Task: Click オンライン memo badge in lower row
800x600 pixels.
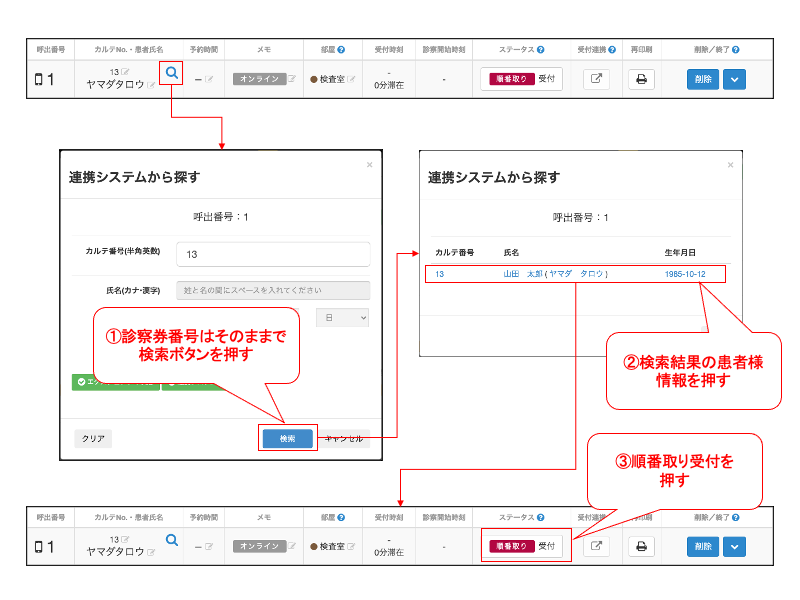Action: pos(260,546)
